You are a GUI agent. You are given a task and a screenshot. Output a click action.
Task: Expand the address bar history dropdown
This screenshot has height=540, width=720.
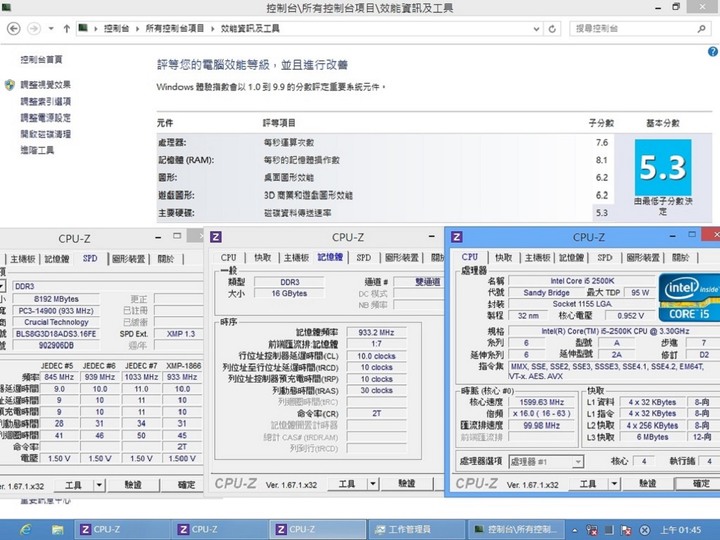click(536, 28)
